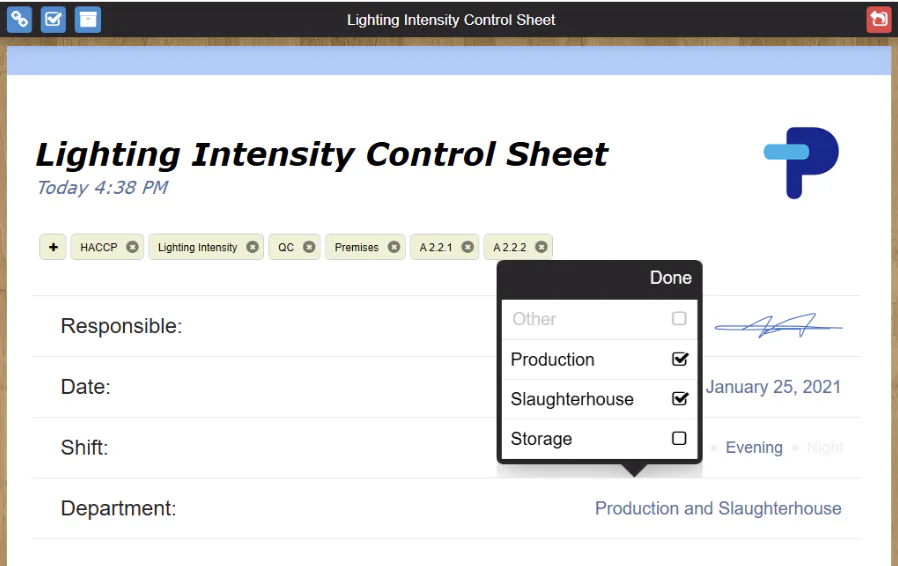
Task: Change the date January 25, 2021
Action: 773,387
